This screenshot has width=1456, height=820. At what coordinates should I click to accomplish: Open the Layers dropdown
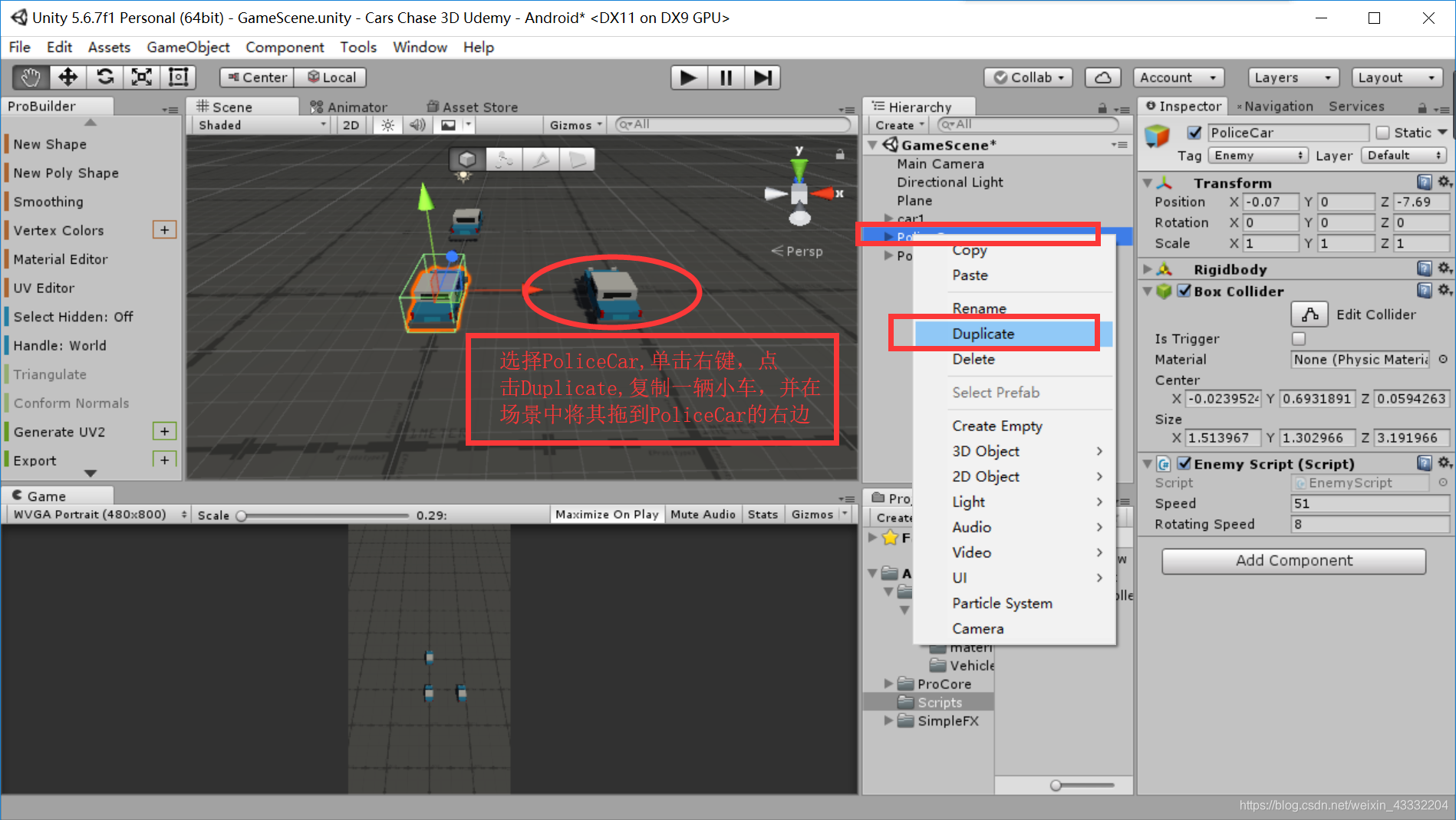coord(1293,77)
